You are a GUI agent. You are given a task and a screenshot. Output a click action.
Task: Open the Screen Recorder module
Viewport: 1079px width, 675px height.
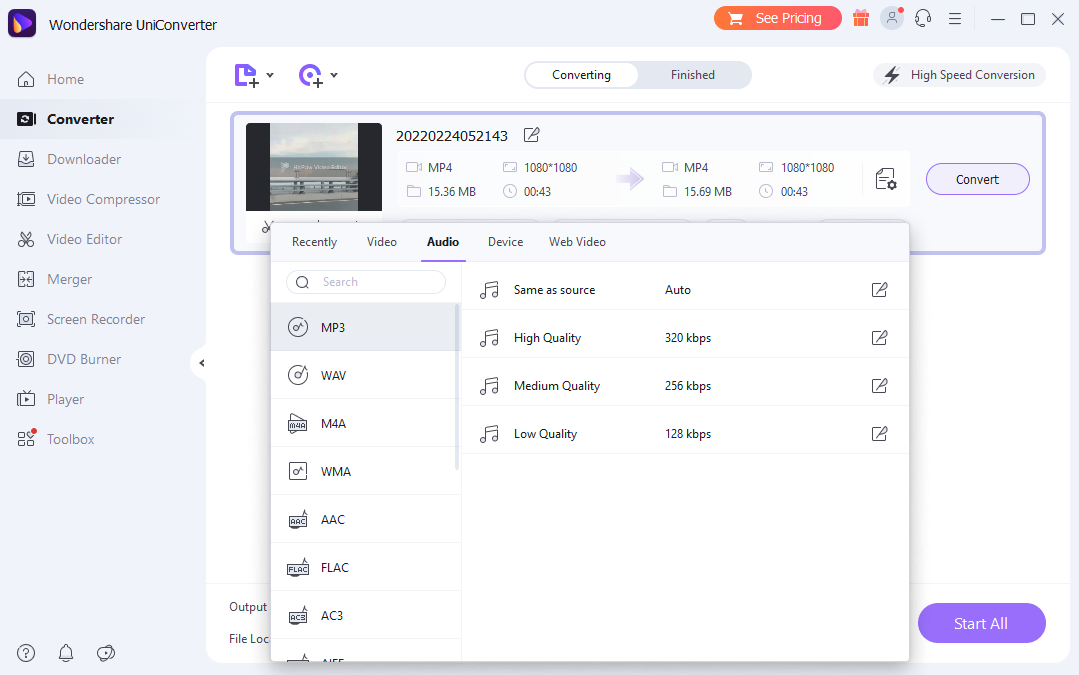pos(81,319)
